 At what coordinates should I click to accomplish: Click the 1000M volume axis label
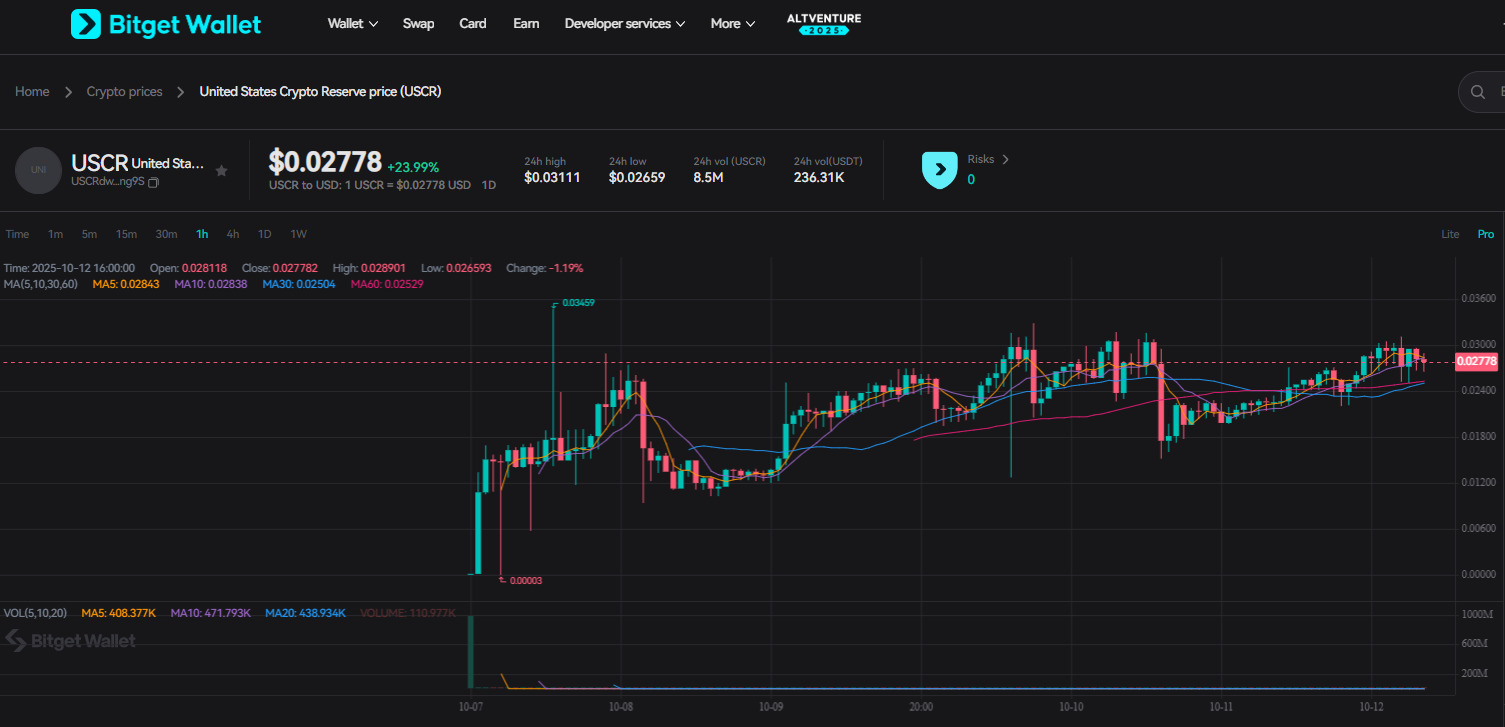(x=1476, y=614)
